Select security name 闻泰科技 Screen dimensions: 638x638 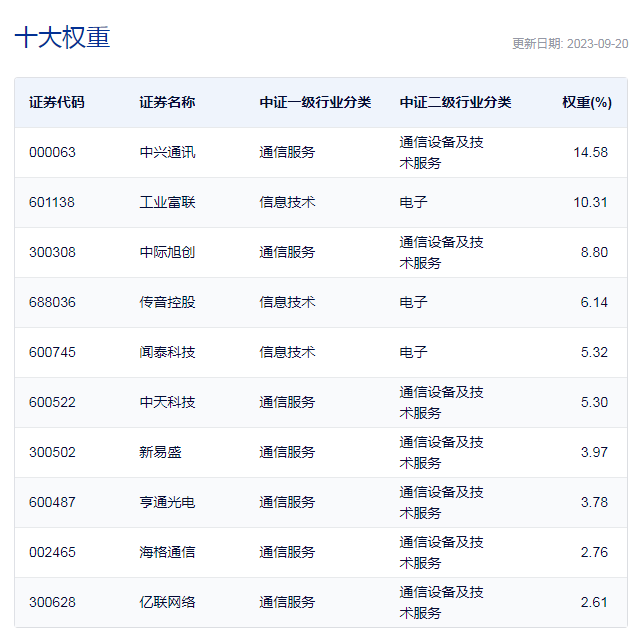(167, 352)
